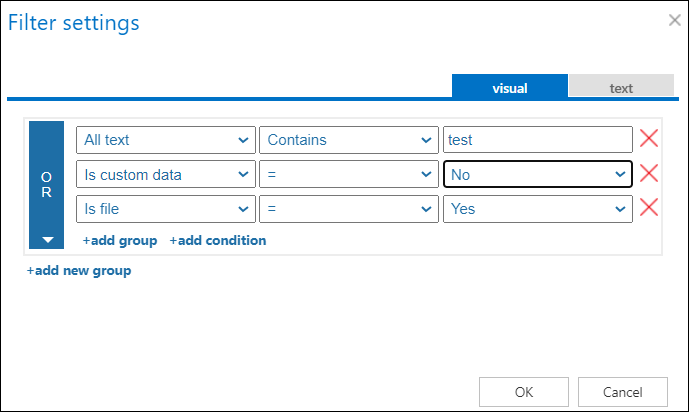Click the +add condition link
The width and height of the screenshot is (689, 414).
tap(217, 240)
